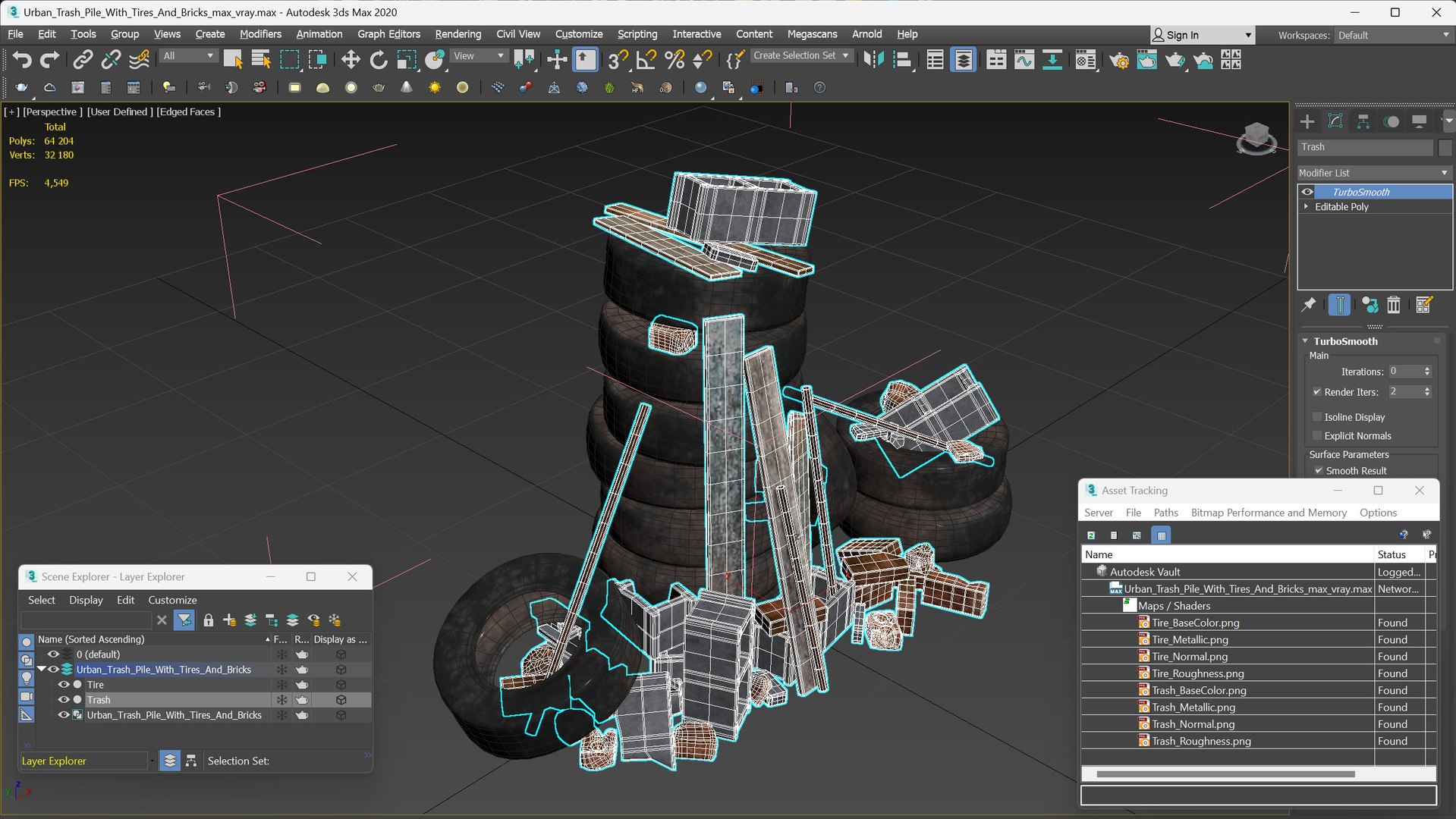Click Name (Sorted Ascending) column header
This screenshot has width=1456, height=819.
tap(154, 639)
